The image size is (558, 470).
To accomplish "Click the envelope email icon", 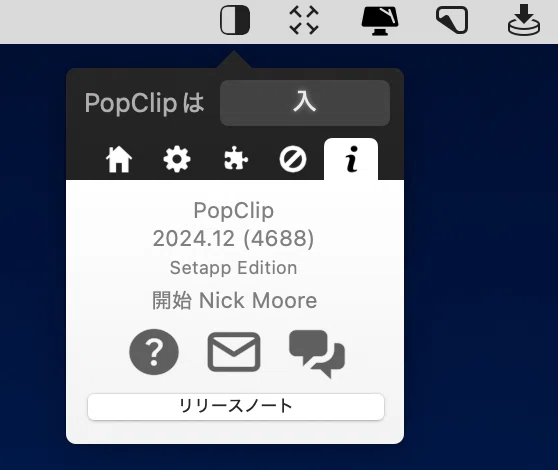I will point(234,352).
